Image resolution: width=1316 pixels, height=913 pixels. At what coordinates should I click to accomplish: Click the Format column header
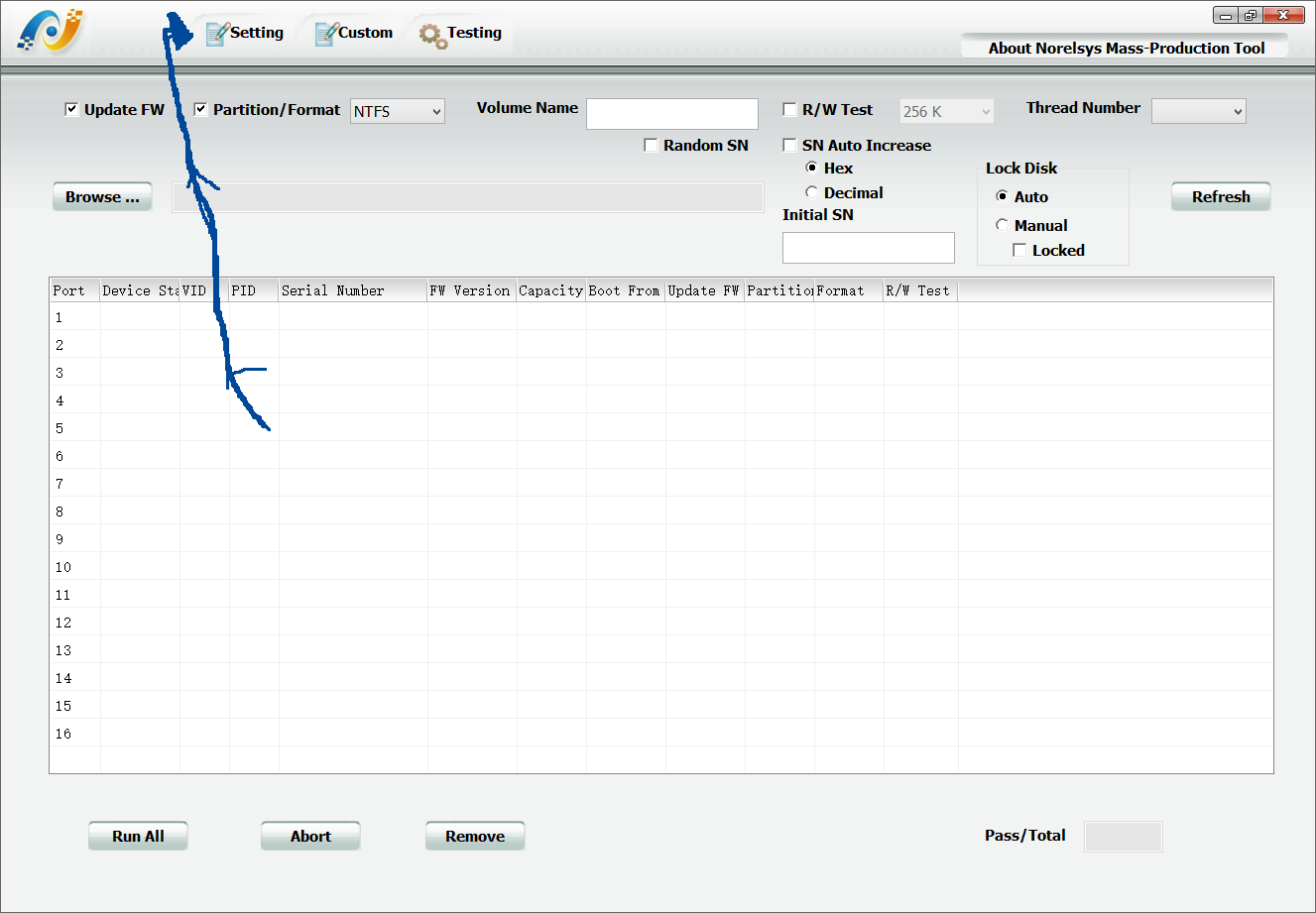[849, 290]
